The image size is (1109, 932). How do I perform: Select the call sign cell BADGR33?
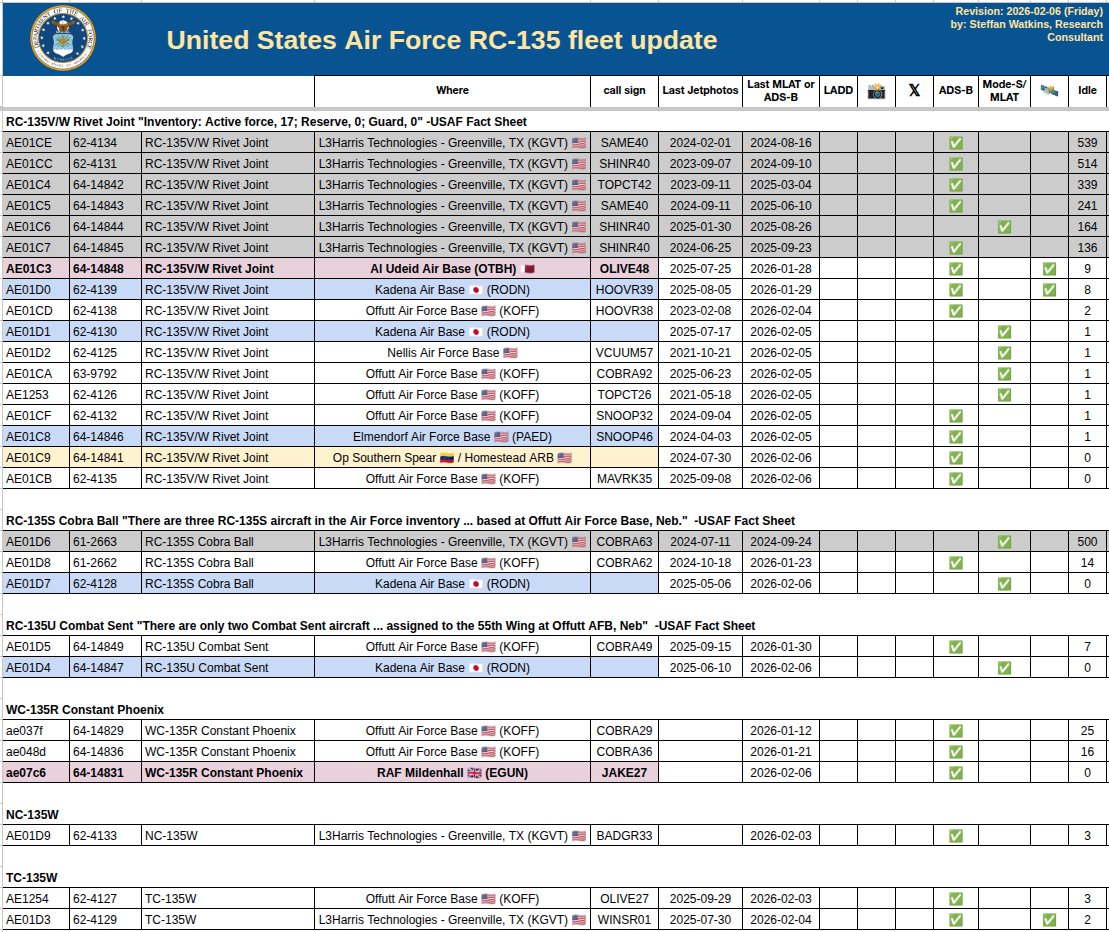[624, 836]
